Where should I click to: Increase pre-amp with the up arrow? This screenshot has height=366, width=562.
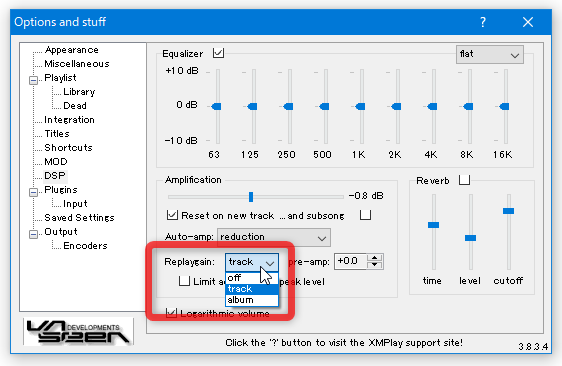click(375, 258)
